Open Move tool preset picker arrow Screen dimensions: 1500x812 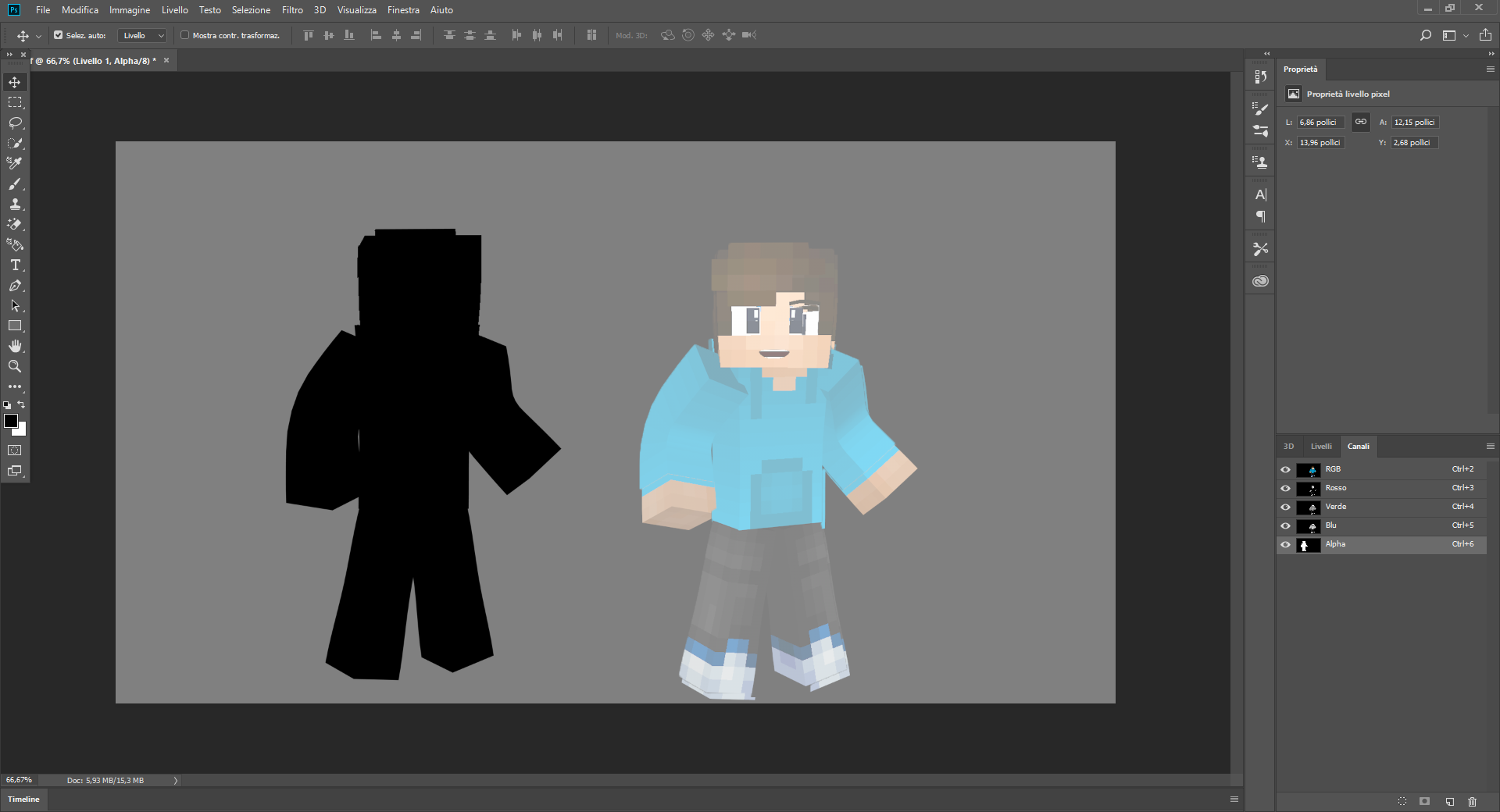(x=38, y=36)
